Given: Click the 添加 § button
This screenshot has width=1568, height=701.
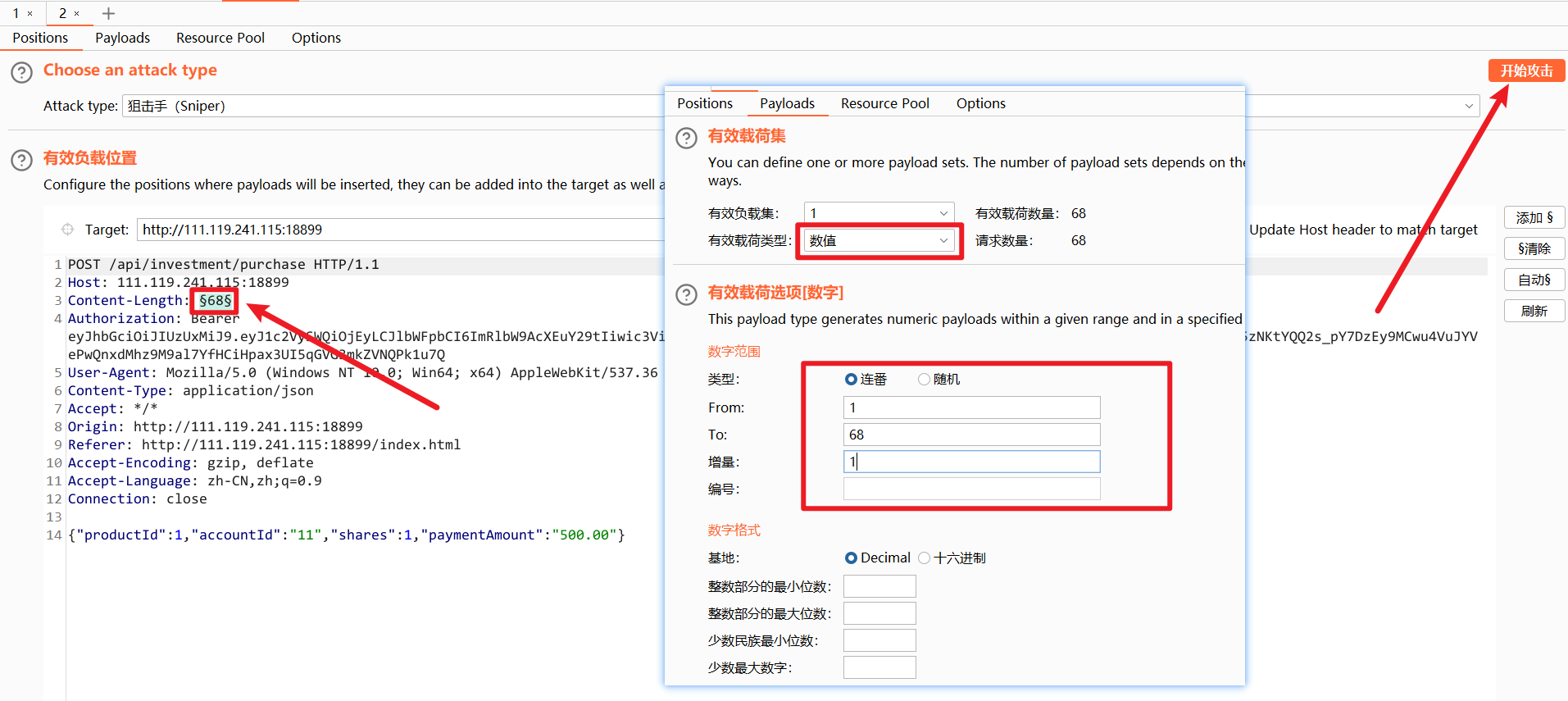Looking at the screenshot, I should [1534, 217].
